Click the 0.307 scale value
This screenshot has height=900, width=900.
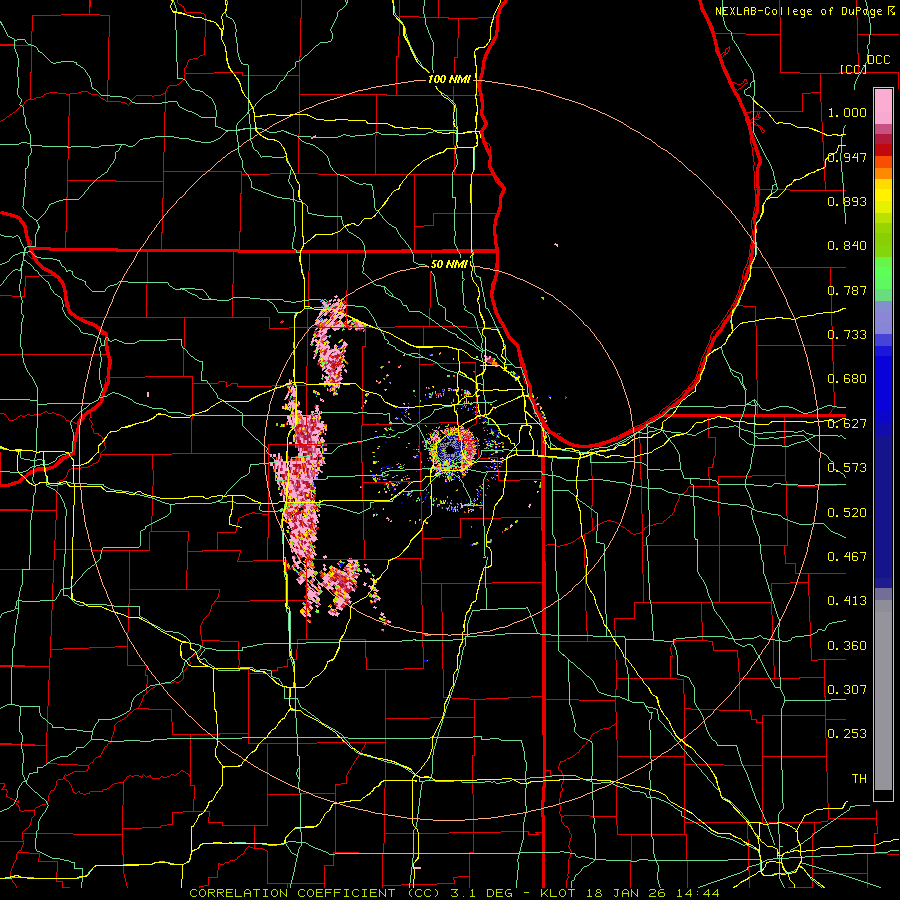(x=847, y=689)
